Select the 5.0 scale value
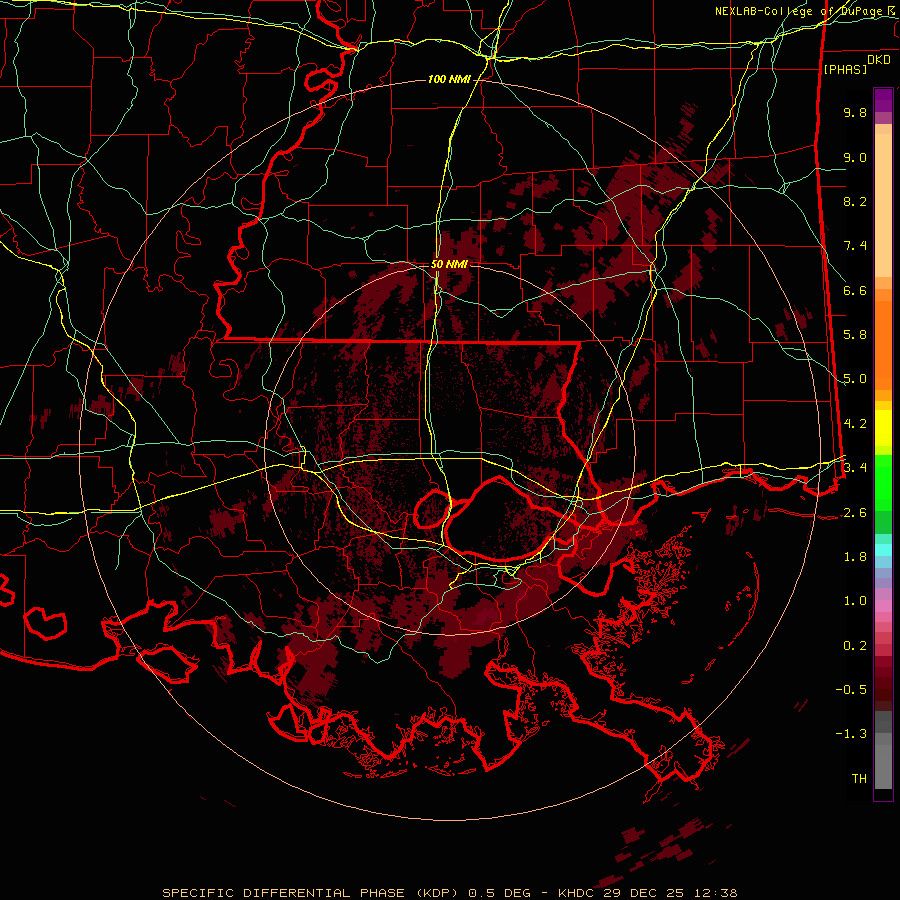 tap(855, 379)
